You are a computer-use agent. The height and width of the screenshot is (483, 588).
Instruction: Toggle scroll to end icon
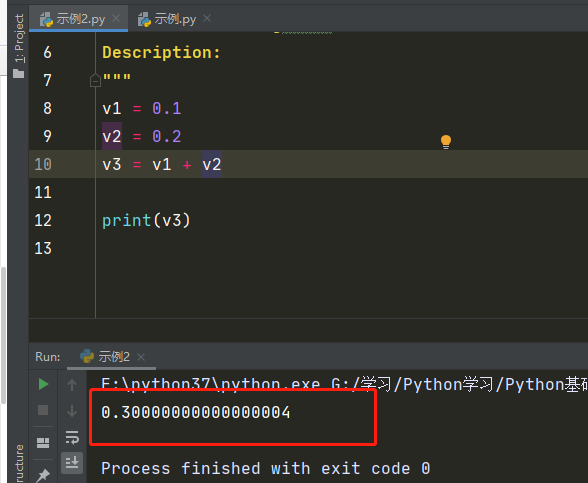[72, 463]
